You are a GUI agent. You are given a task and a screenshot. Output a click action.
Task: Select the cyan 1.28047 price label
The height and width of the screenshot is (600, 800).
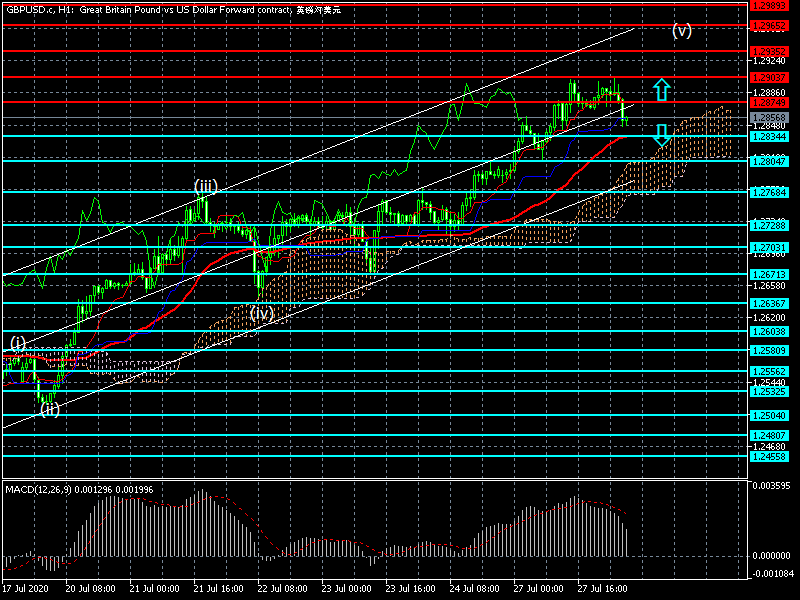769,162
